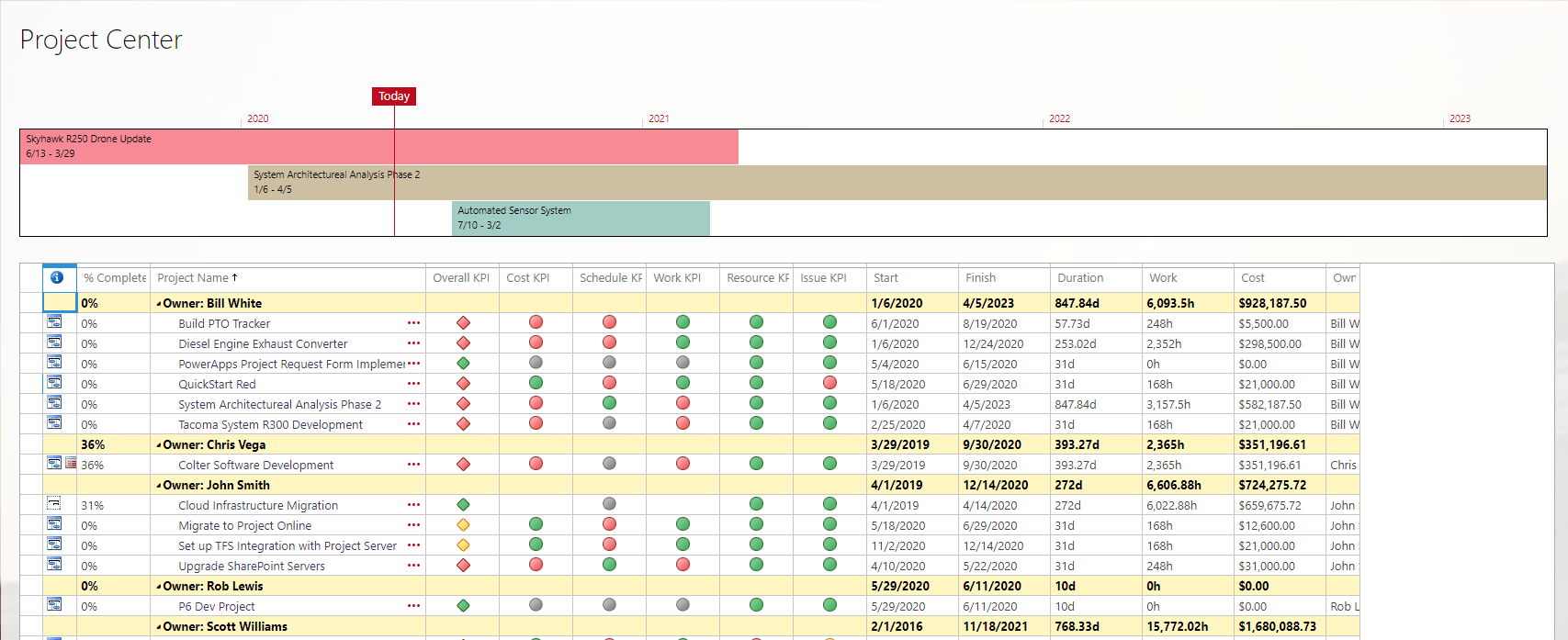The height and width of the screenshot is (640, 1568).
Task: Click the Today marker on the timeline
Action: pyautogui.click(x=394, y=96)
